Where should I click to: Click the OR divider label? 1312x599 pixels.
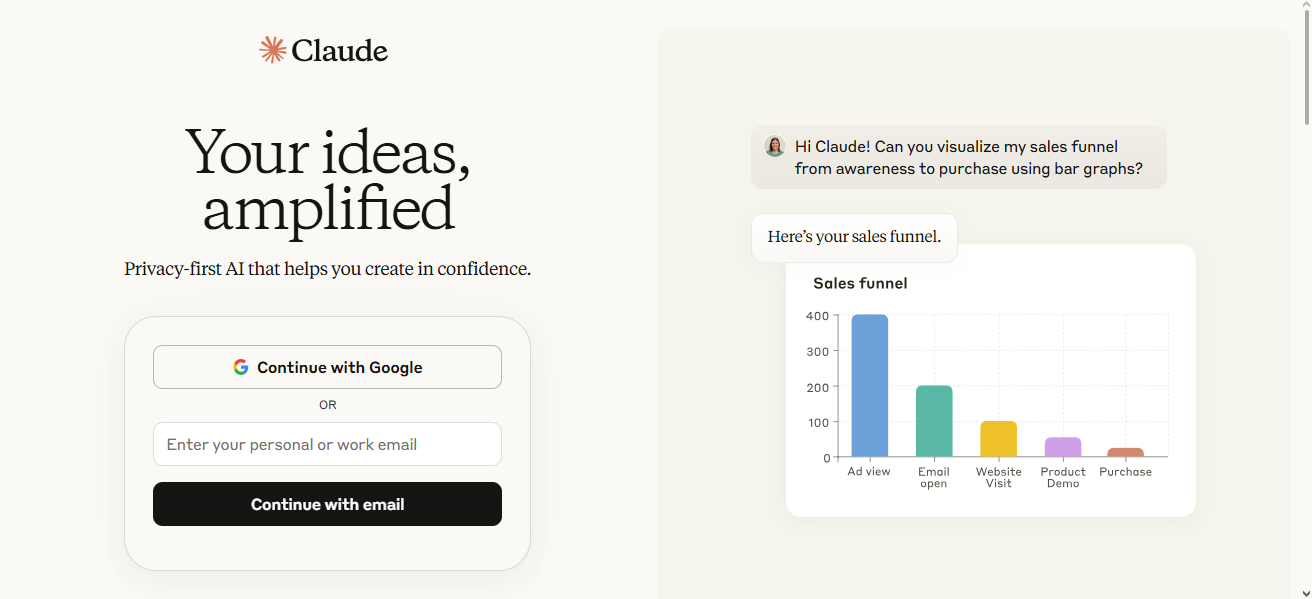pyautogui.click(x=328, y=405)
